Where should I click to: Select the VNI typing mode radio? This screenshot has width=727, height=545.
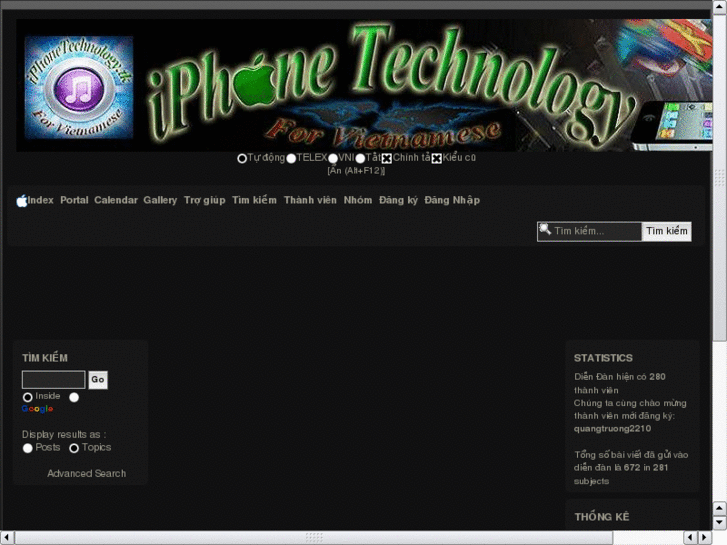[x=333, y=159]
